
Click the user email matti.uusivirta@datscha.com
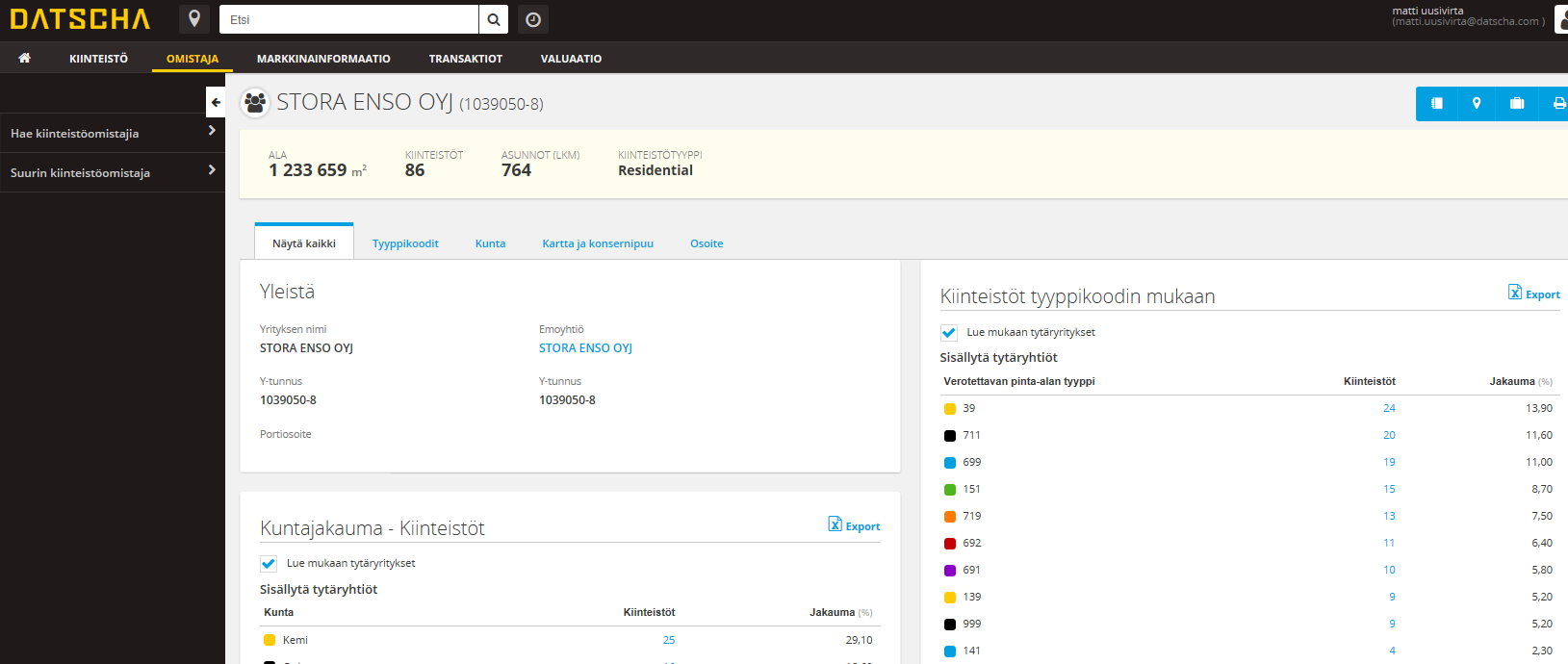coord(1468,21)
